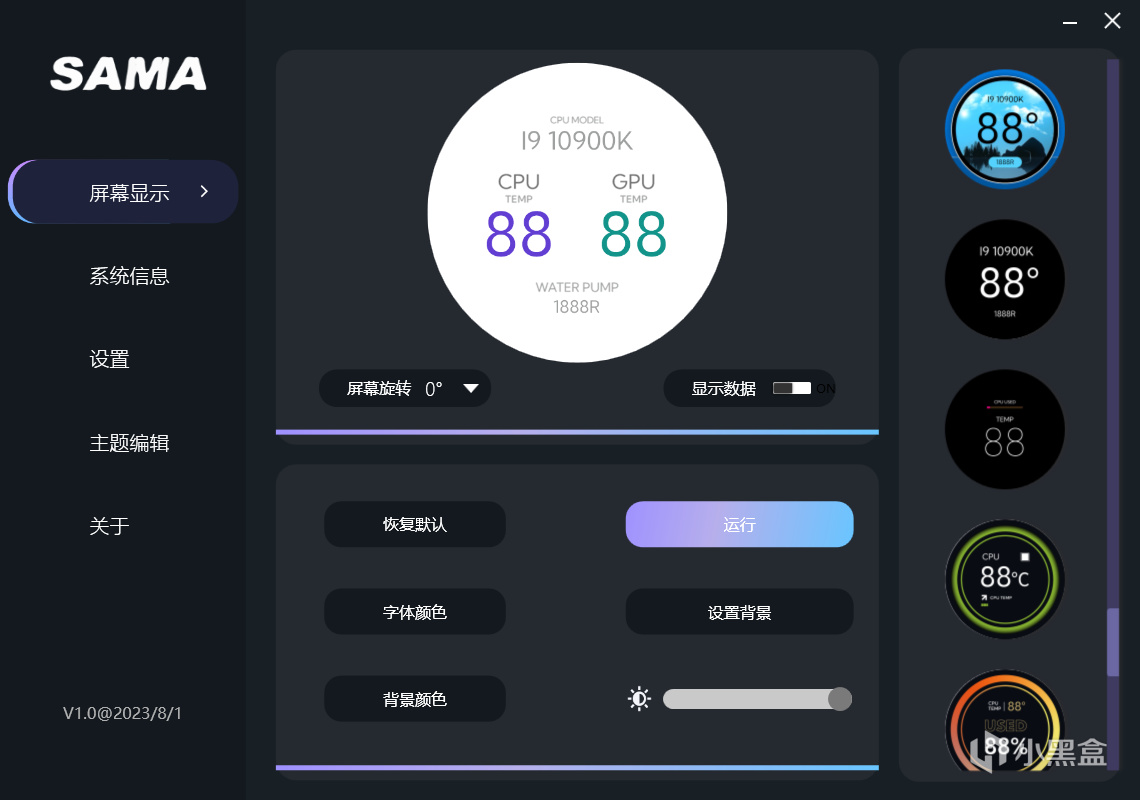Image resolution: width=1140 pixels, height=800 pixels.
Task: Pick the green ring CPU 88°C theme
Action: (x=1005, y=579)
